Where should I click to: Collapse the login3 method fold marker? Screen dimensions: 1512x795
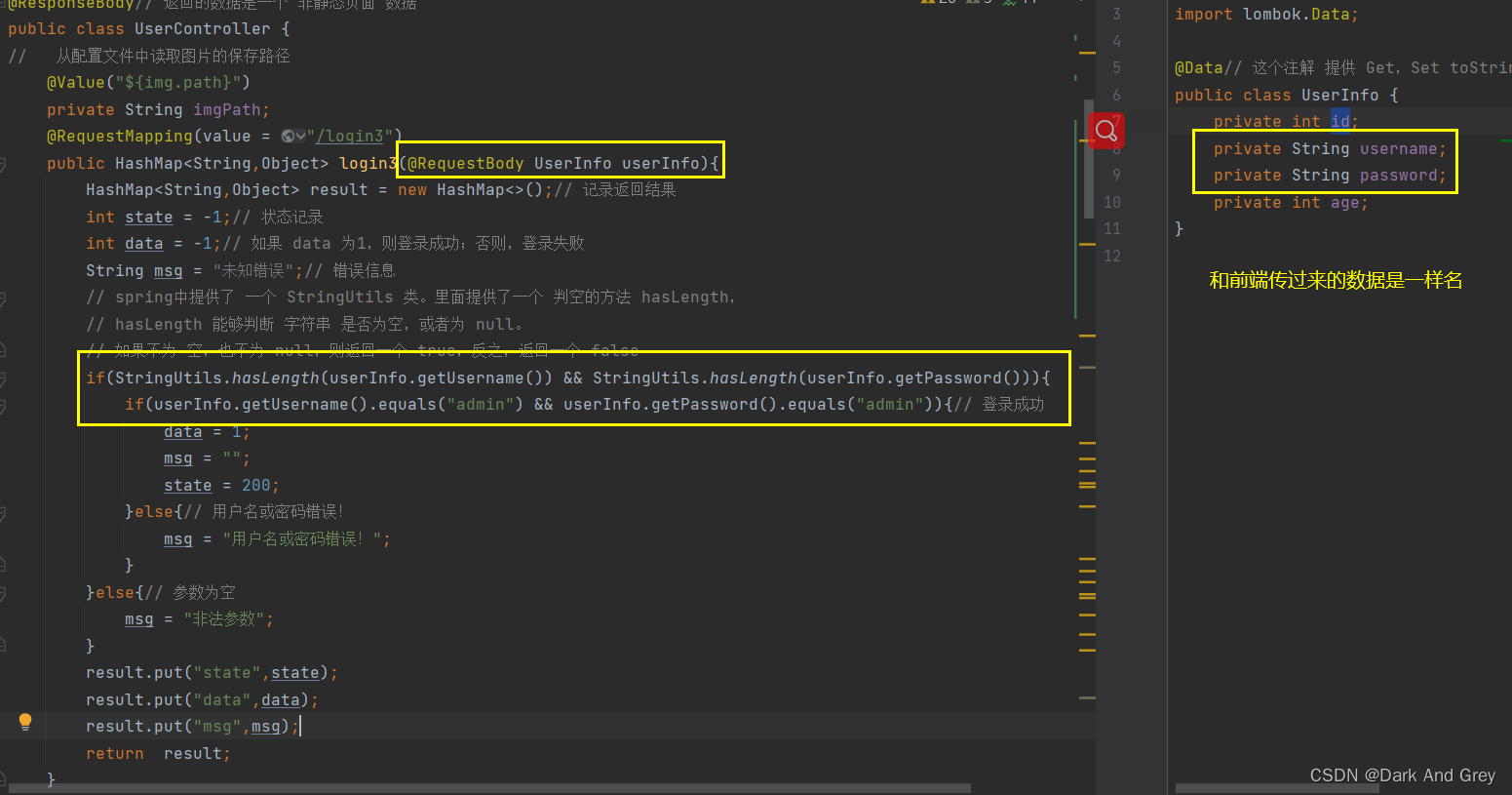(x=3, y=164)
